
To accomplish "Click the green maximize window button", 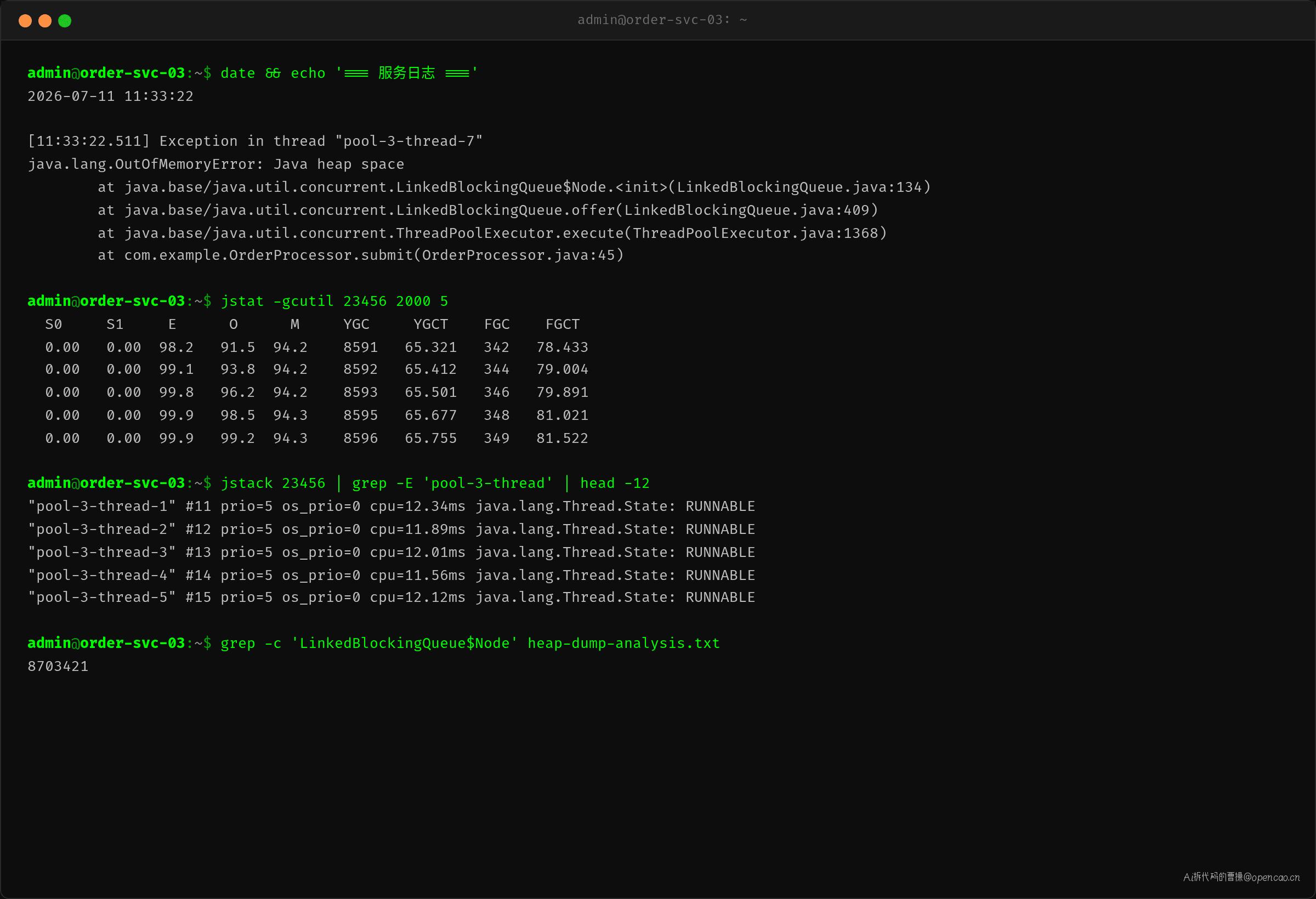I will (x=65, y=21).
